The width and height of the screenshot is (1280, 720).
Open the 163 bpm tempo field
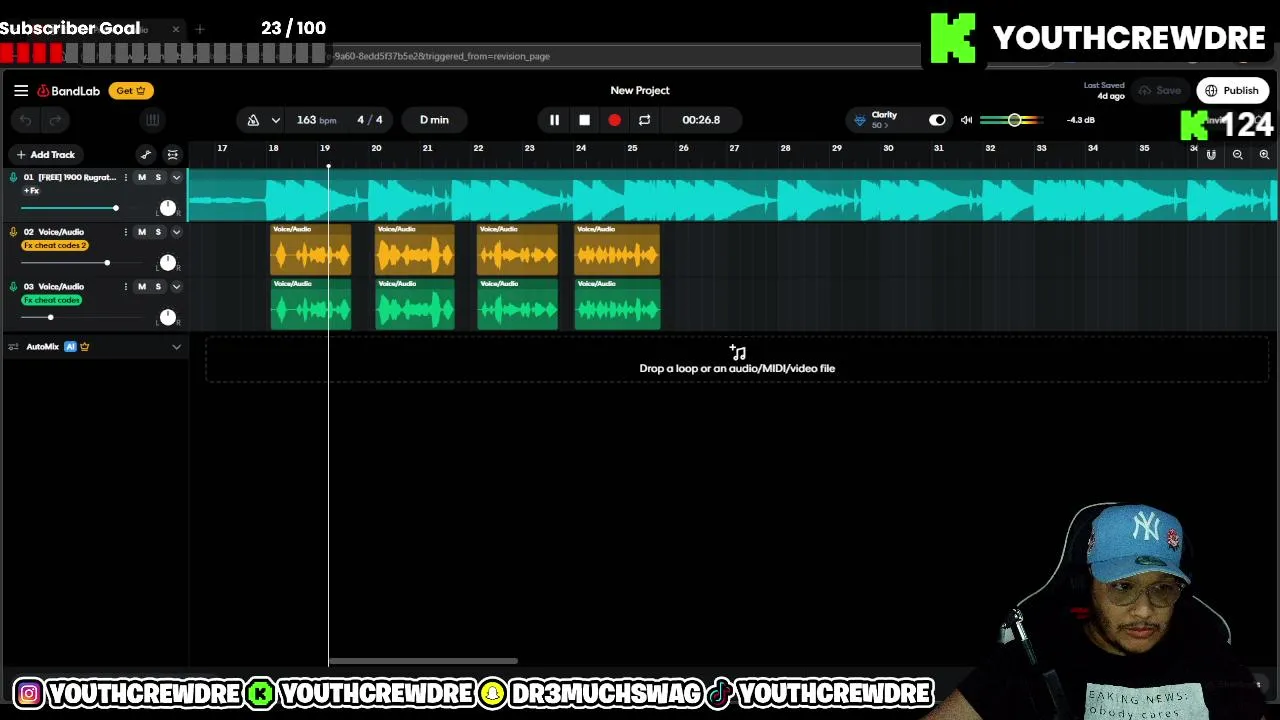[x=316, y=120]
